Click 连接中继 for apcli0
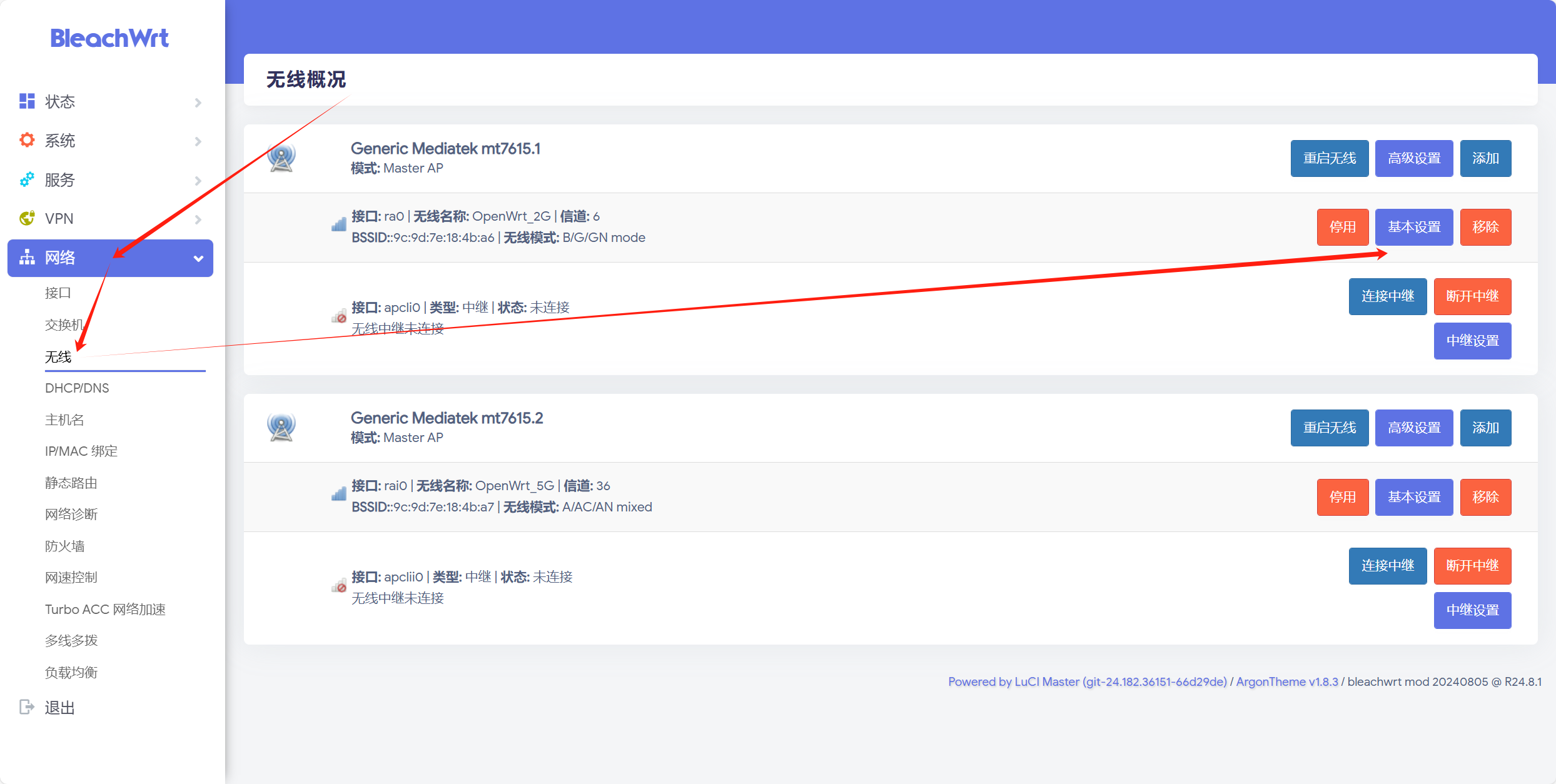This screenshot has height=784, width=1556. (x=1388, y=296)
